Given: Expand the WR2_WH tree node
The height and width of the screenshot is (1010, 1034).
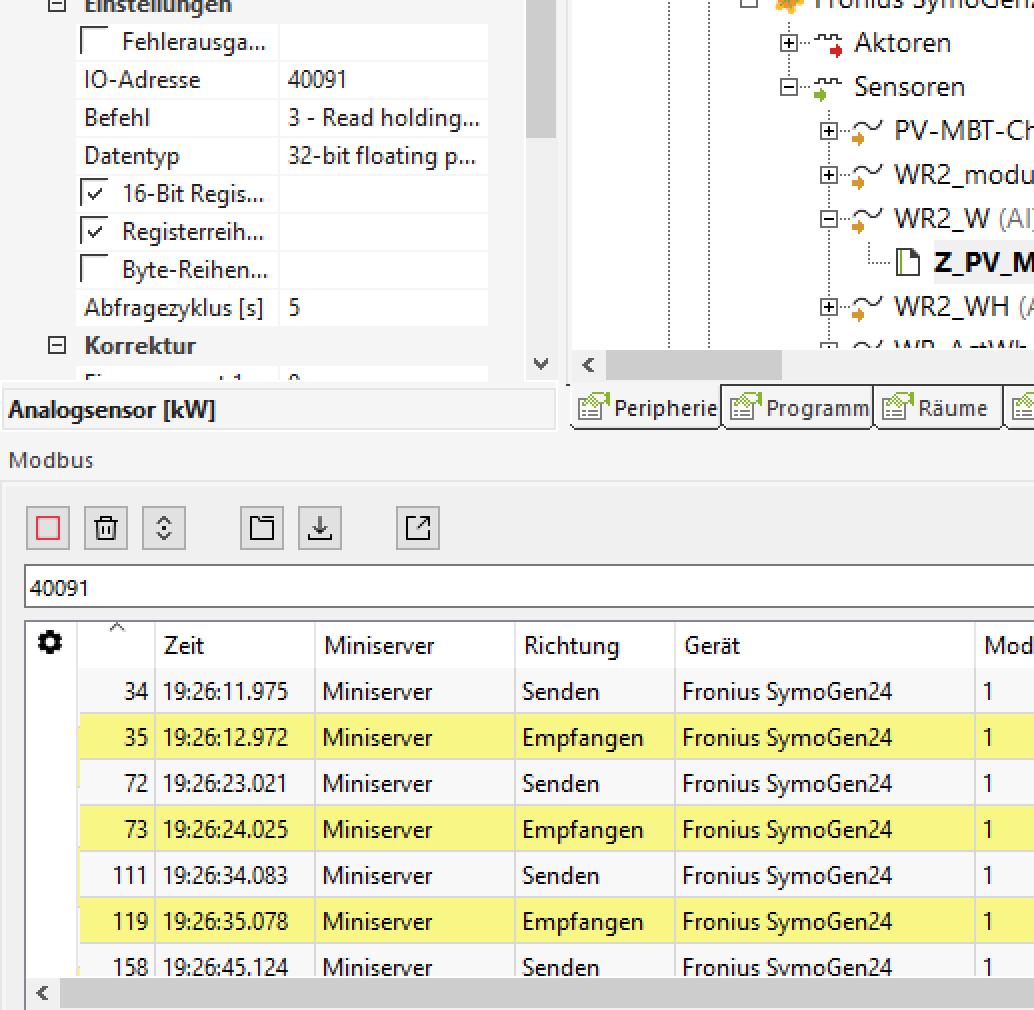Looking at the screenshot, I should pos(829,307).
